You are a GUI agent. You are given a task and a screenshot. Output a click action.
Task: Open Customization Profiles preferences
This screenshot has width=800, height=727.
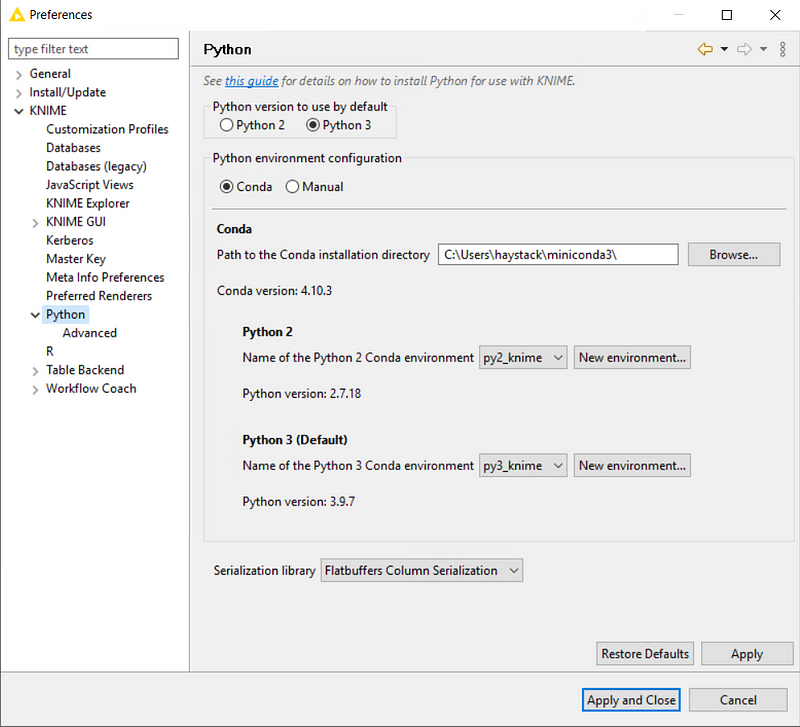107,129
